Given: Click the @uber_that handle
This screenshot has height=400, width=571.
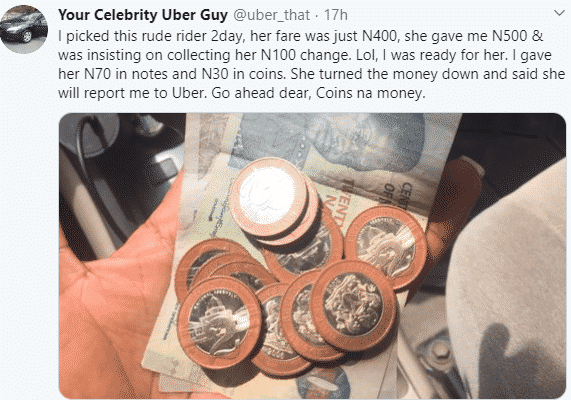Looking at the screenshot, I should [x=271, y=15].
